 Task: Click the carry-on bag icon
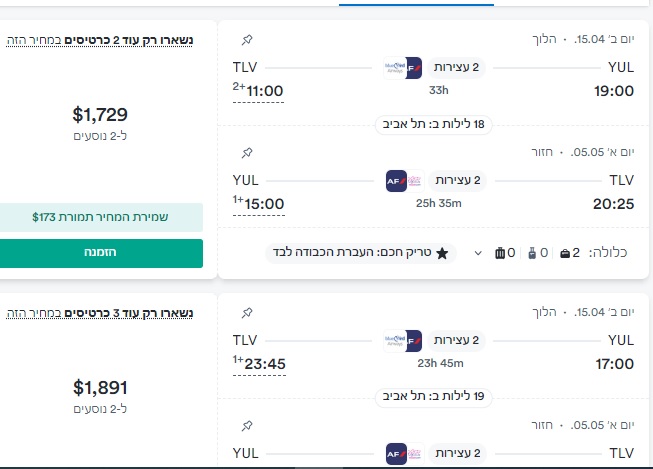(x=531, y=253)
